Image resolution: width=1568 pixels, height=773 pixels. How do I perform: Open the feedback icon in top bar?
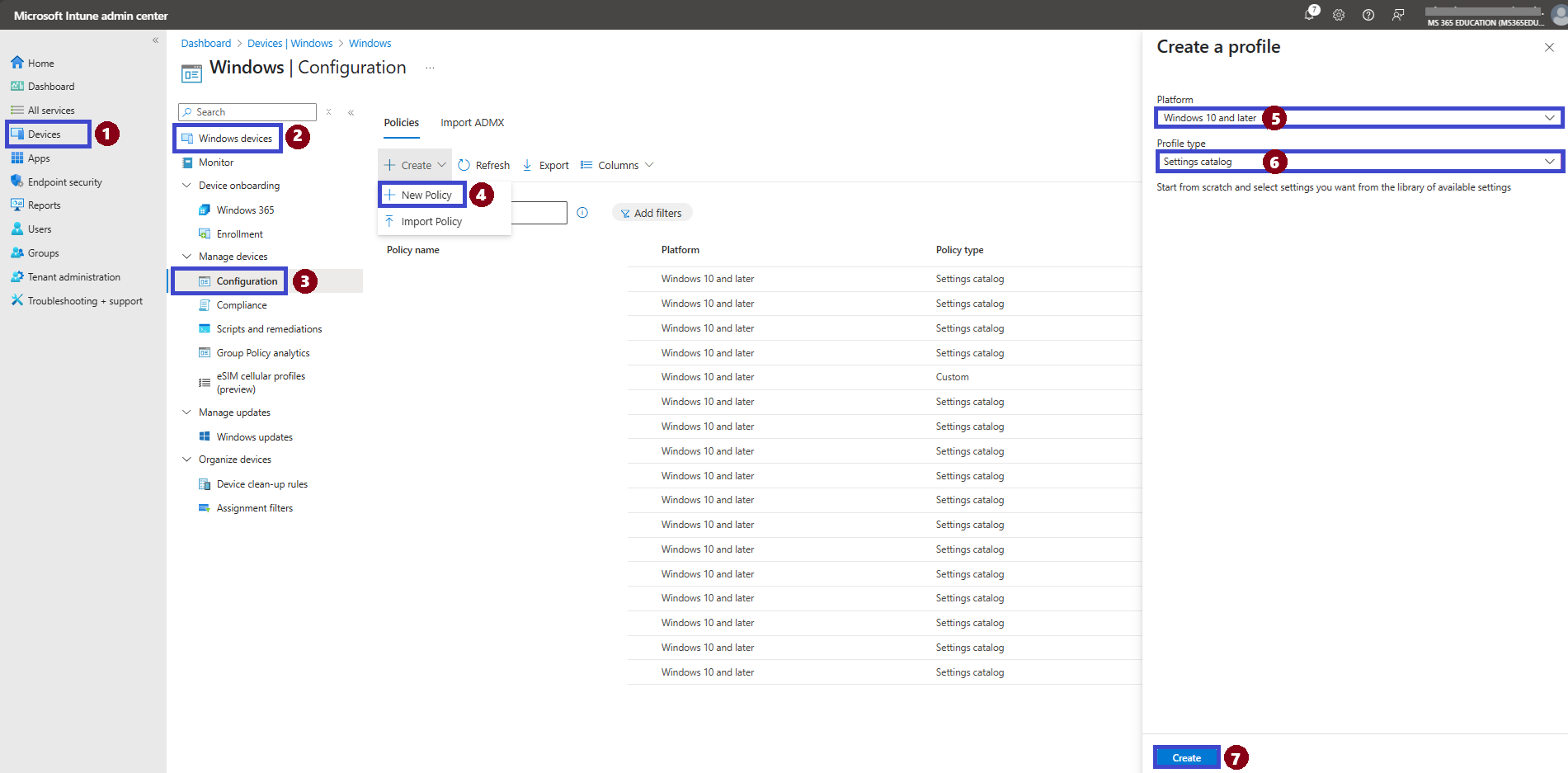coord(1398,15)
